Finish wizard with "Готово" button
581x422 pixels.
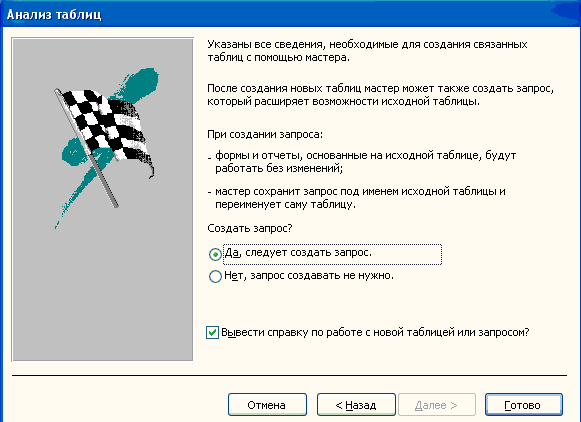tap(524, 405)
